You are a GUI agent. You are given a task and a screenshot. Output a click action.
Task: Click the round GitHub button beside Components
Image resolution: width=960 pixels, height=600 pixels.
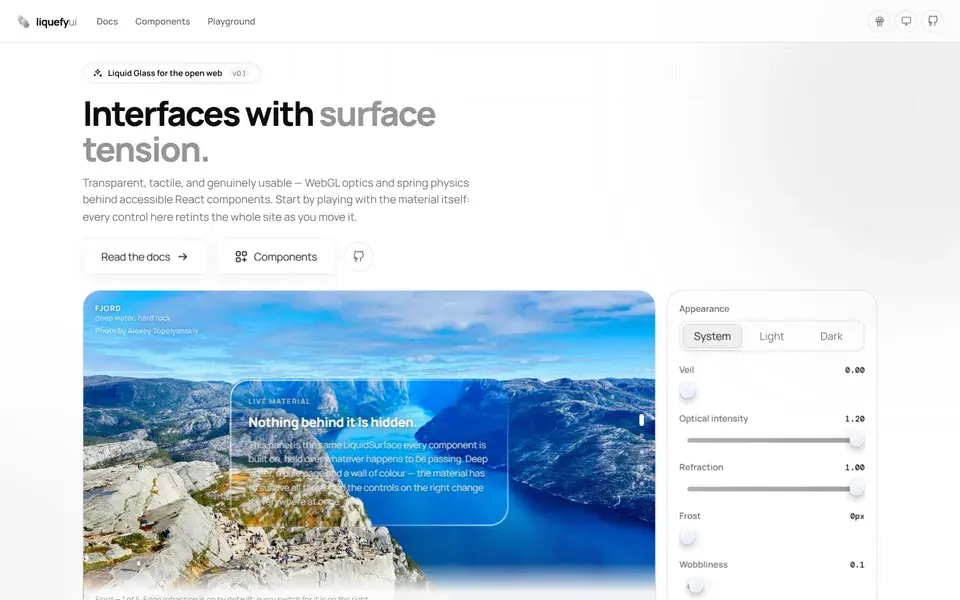click(x=359, y=257)
